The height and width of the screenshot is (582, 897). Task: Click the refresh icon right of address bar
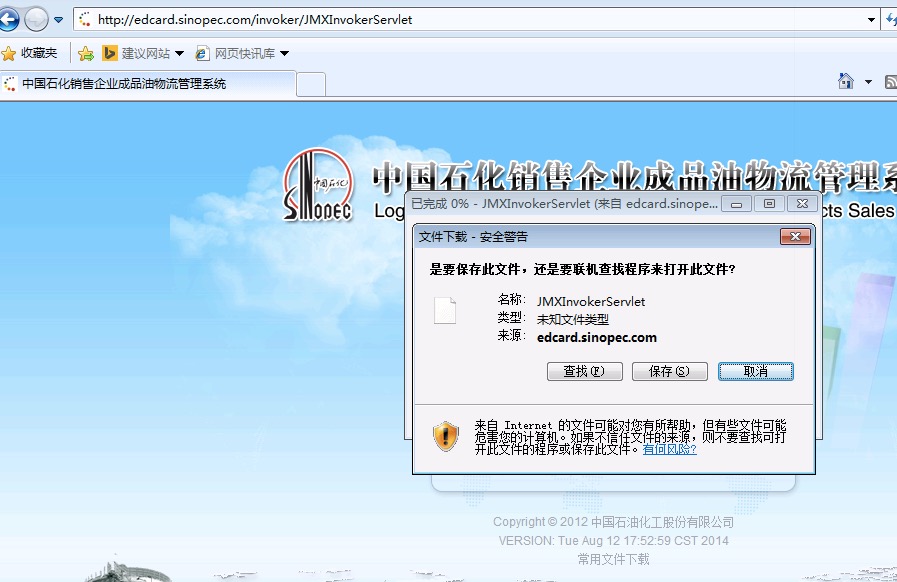pos(891,19)
